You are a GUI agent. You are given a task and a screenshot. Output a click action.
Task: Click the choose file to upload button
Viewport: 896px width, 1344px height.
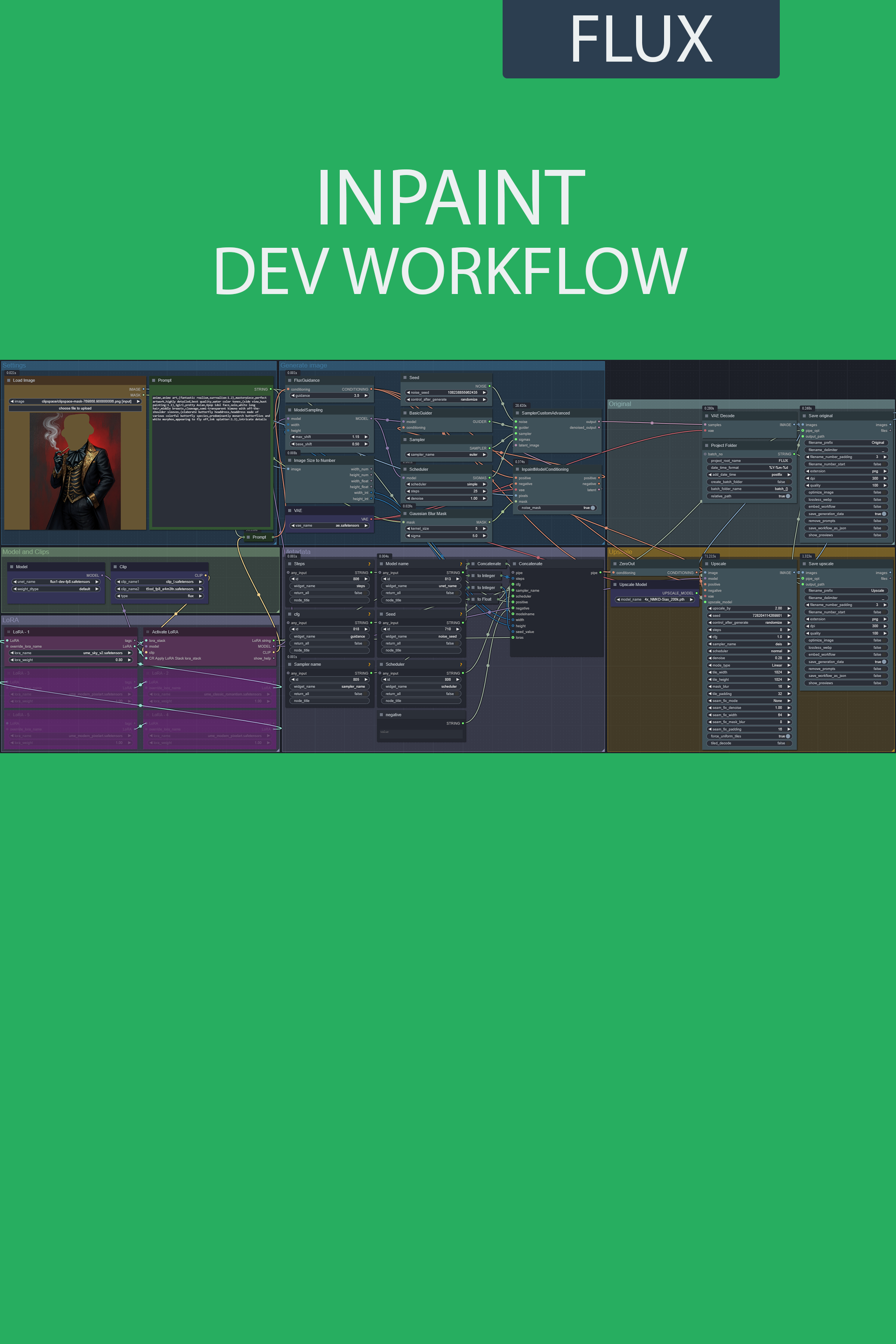click(75, 408)
